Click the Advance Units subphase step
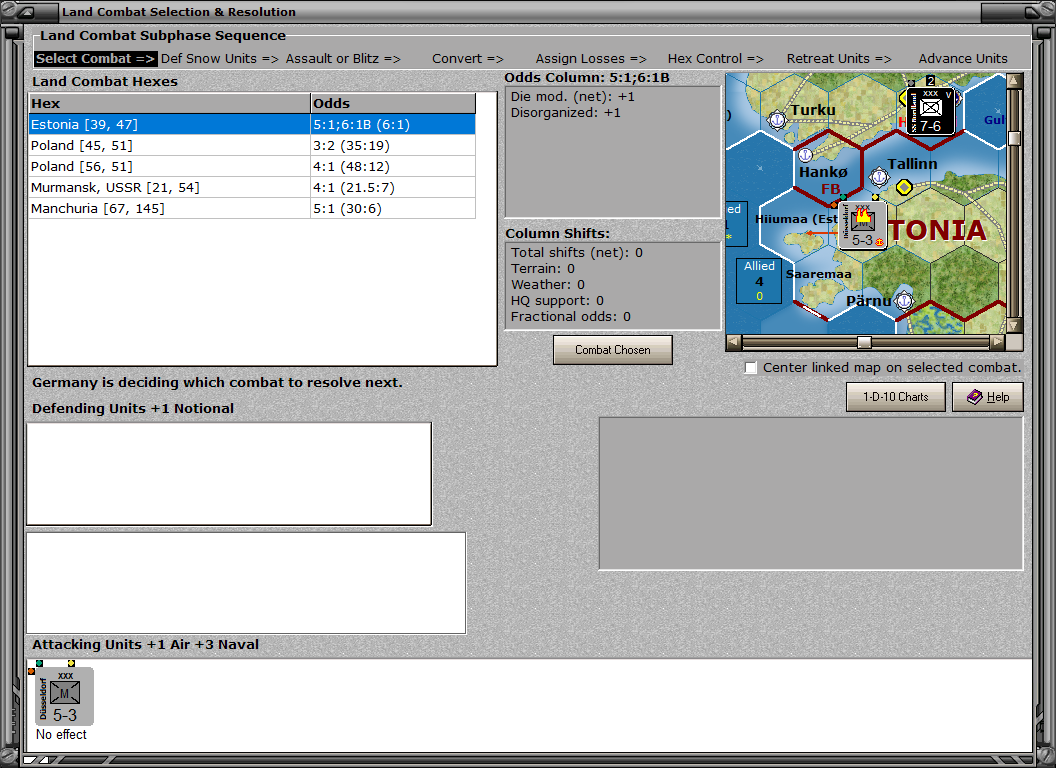1056x768 pixels. coord(963,59)
